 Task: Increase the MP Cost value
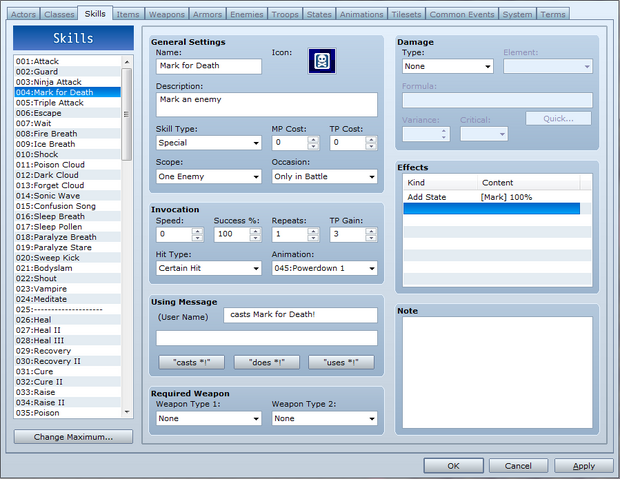(313, 140)
